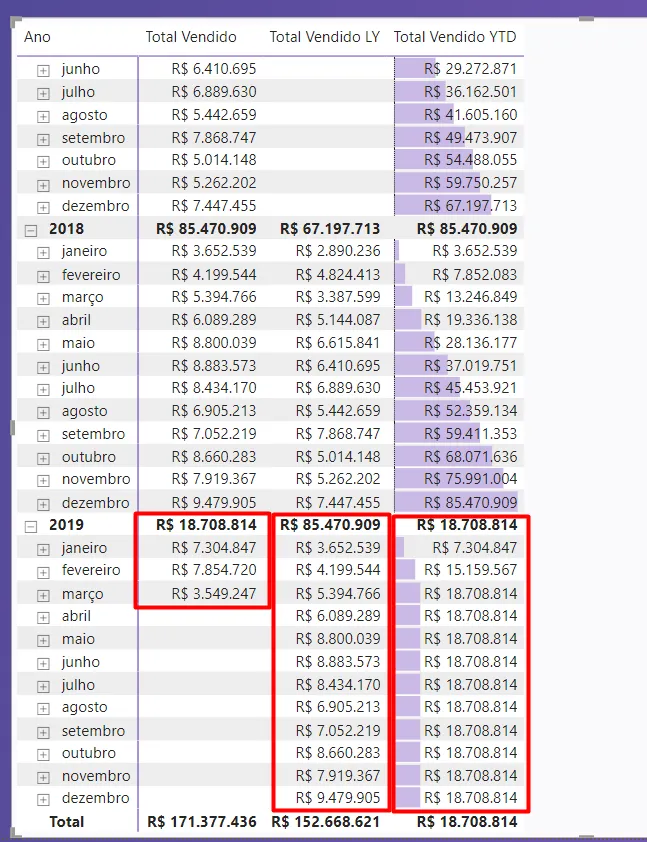Image resolution: width=647 pixels, height=842 pixels.
Task: Click the Total Vendido LY column header
Action: tap(324, 37)
